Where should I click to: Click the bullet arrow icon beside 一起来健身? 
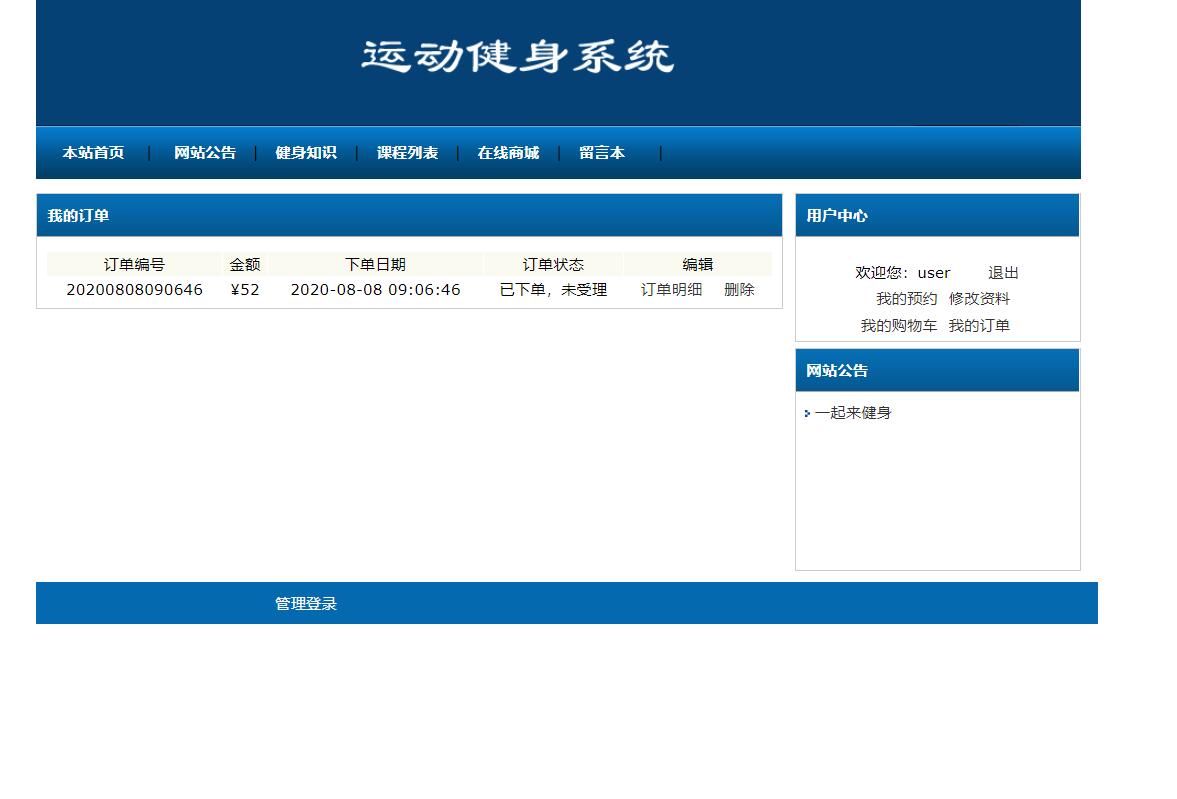click(807, 413)
